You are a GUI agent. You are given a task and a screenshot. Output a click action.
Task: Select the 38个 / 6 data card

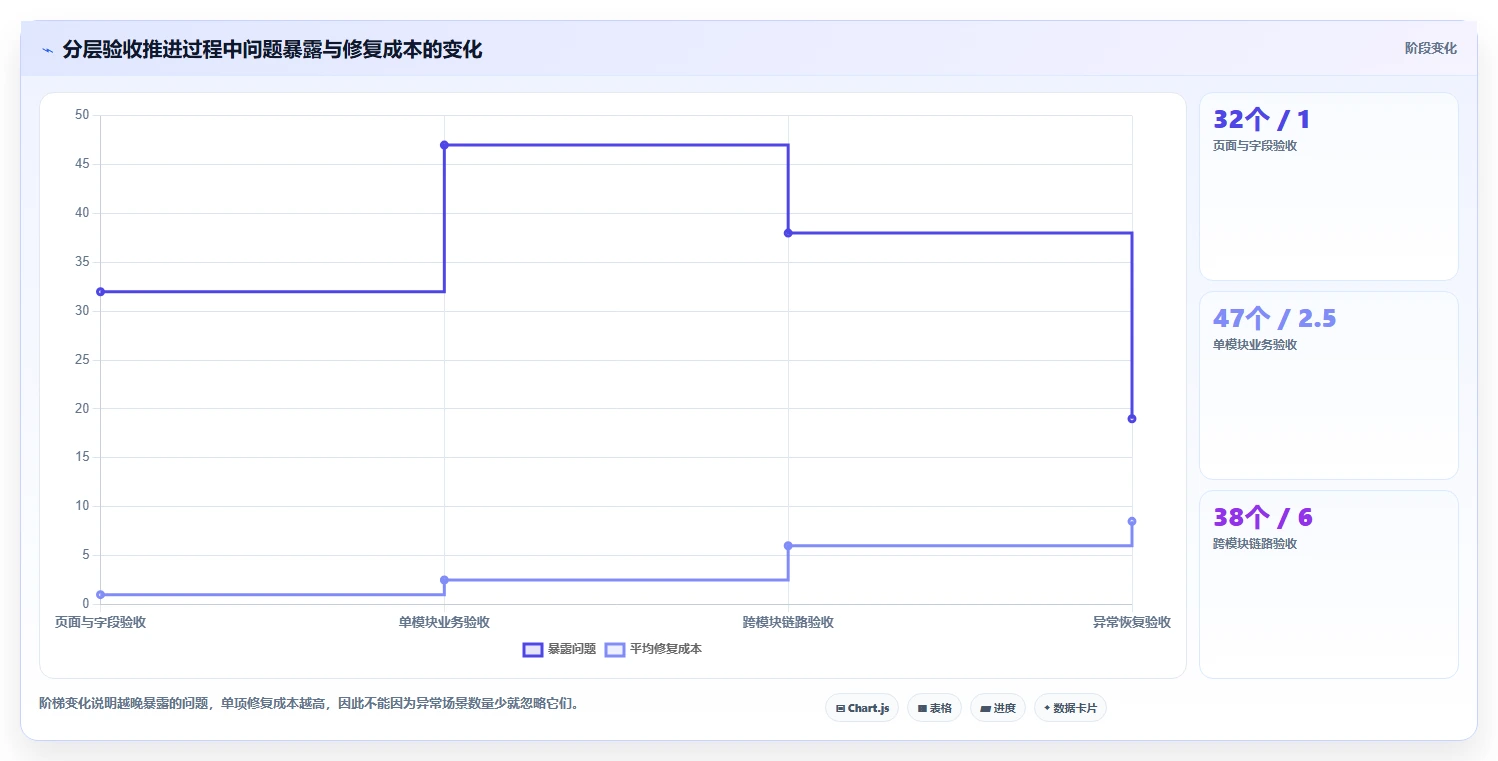pyautogui.click(x=1328, y=584)
